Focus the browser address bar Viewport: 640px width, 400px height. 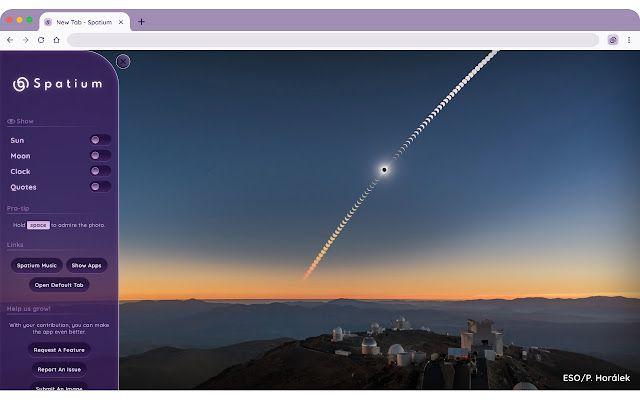333,40
